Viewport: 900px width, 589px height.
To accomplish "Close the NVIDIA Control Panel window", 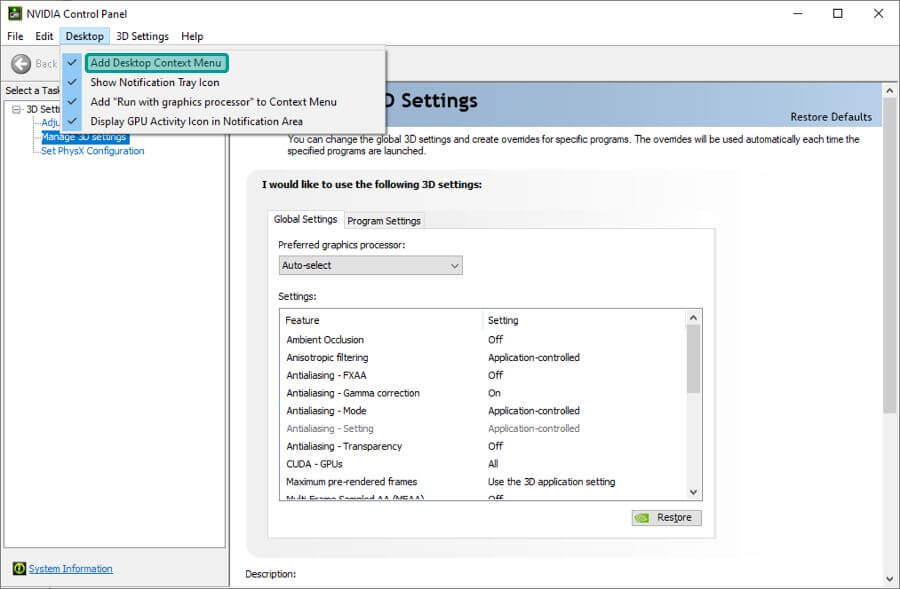I will (x=878, y=14).
